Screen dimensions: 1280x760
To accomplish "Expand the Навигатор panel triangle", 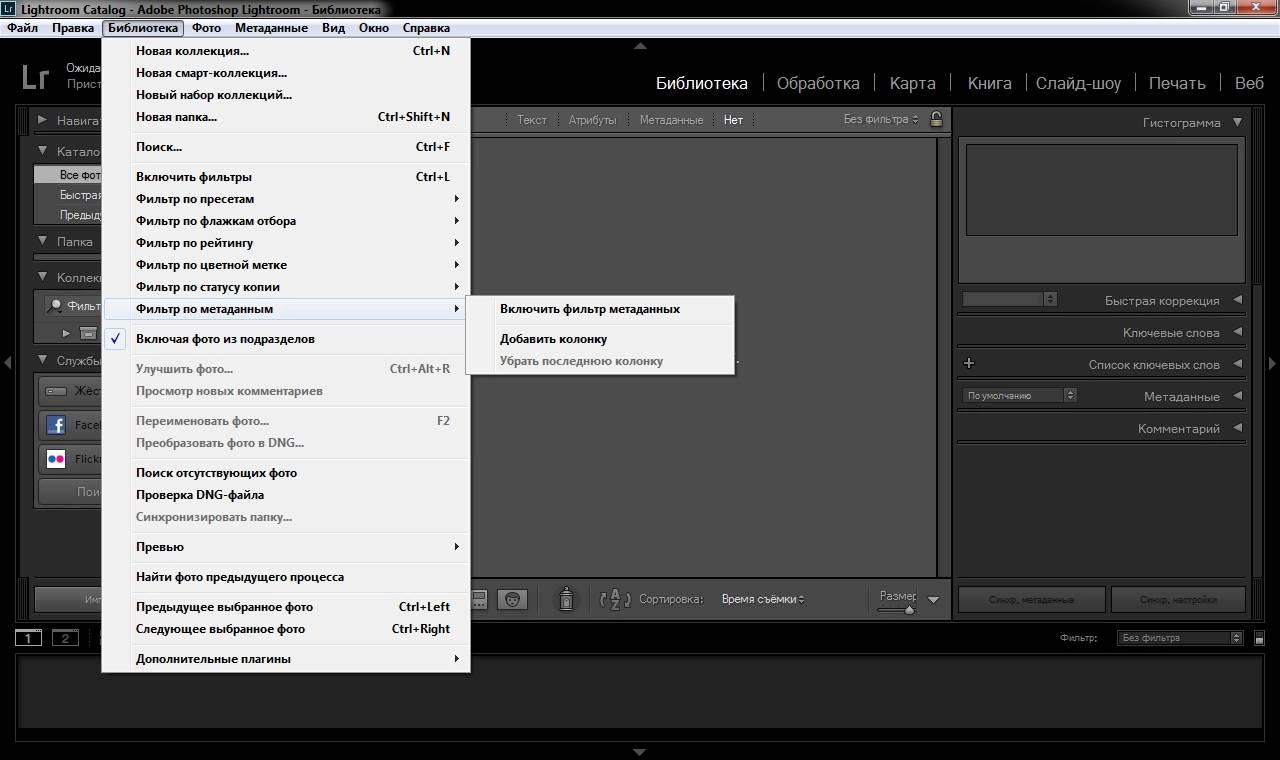I will (43, 120).
